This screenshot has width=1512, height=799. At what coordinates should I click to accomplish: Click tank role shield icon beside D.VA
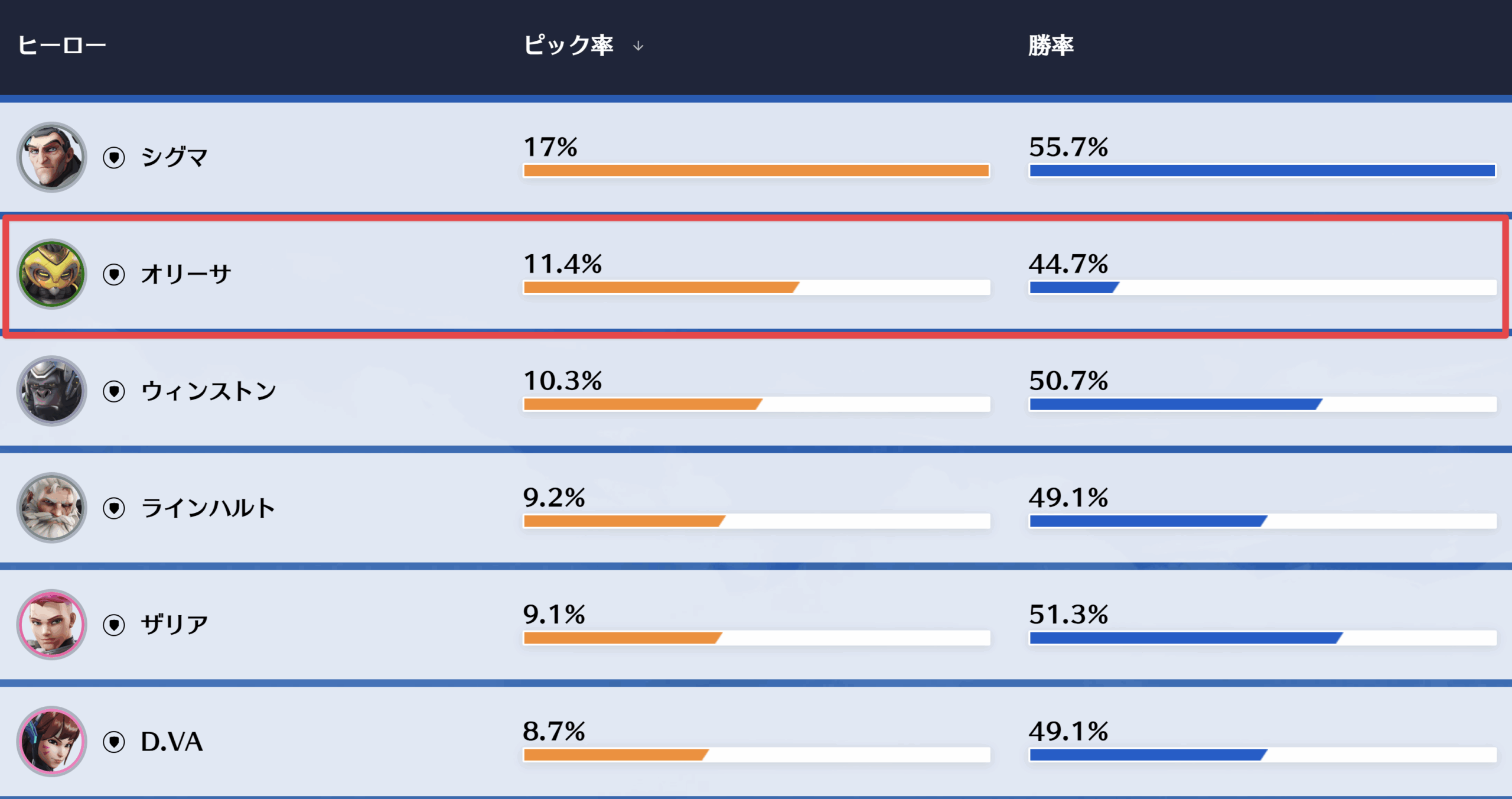click(x=114, y=742)
